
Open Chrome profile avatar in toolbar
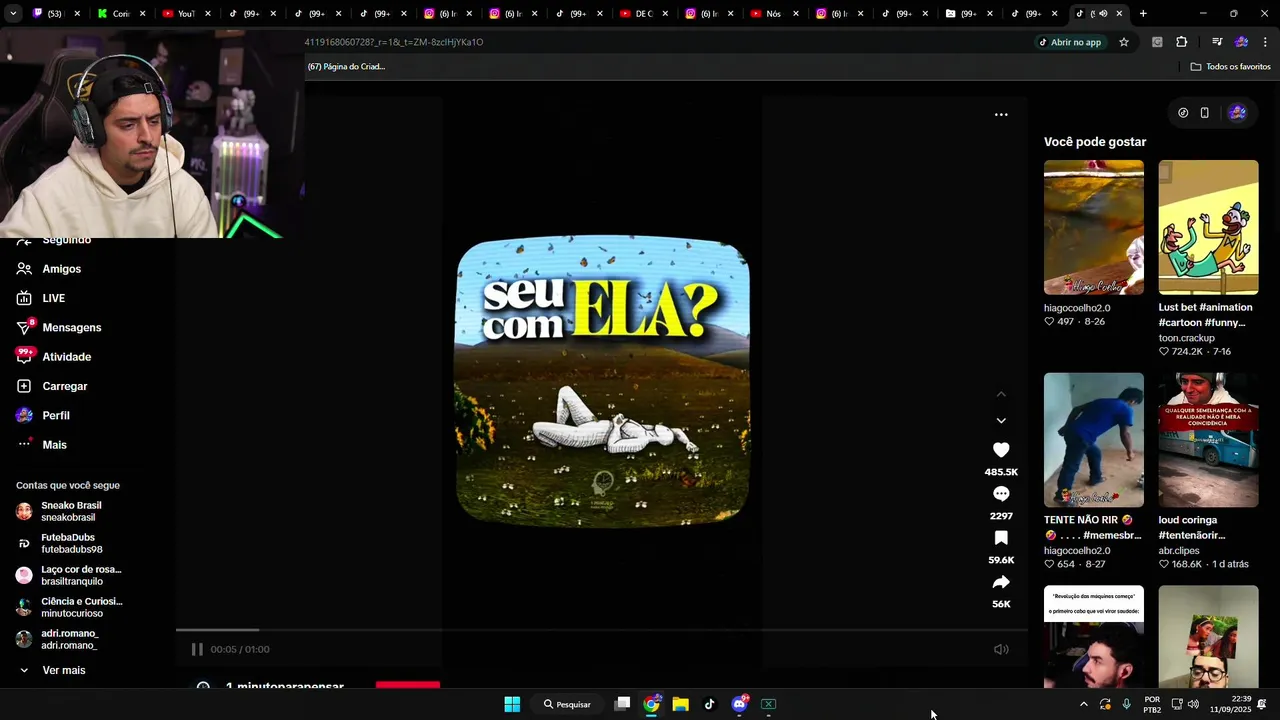1241,42
